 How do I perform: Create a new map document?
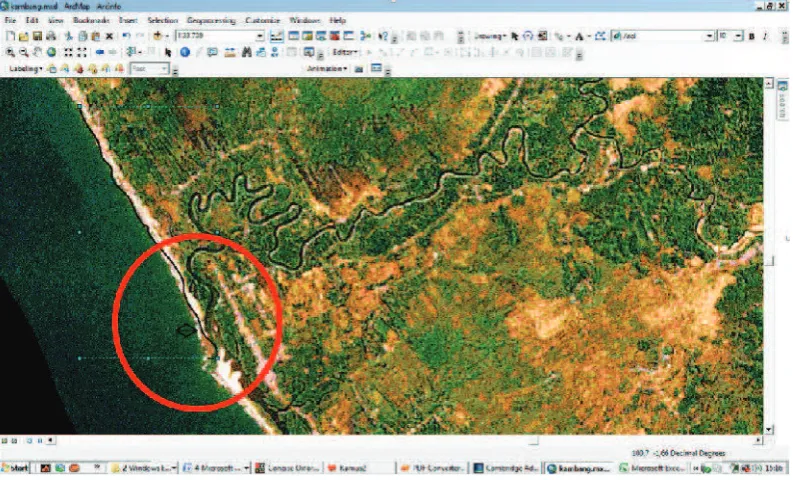pyautogui.click(x=11, y=36)
